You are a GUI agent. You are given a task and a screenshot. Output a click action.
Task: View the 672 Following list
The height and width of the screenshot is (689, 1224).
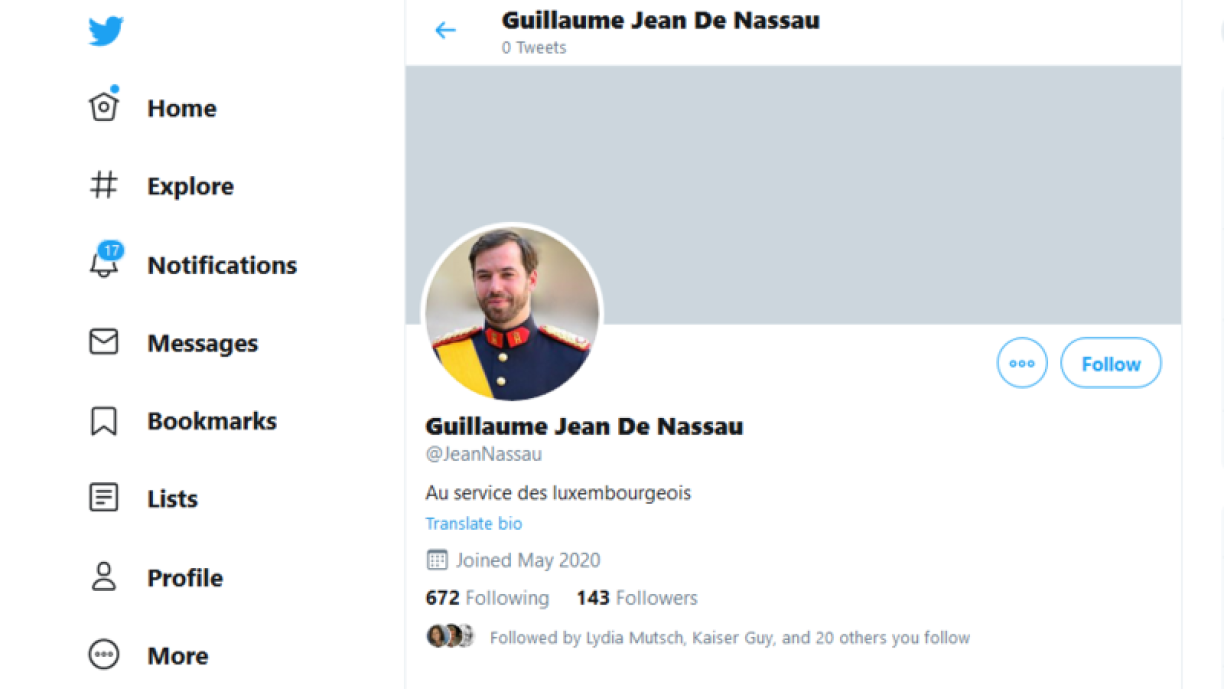[487, 598]
